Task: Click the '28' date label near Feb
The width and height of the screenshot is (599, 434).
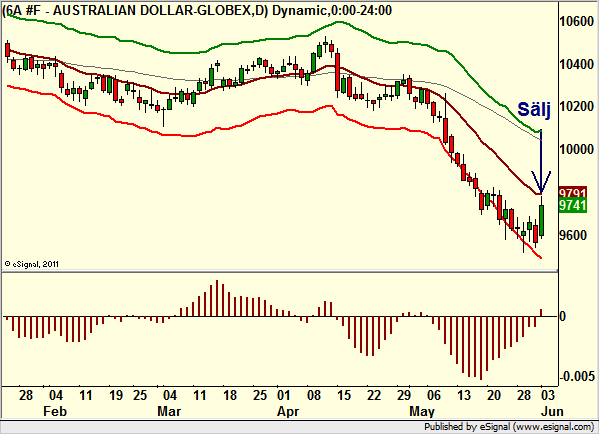Action: point(25,395)
